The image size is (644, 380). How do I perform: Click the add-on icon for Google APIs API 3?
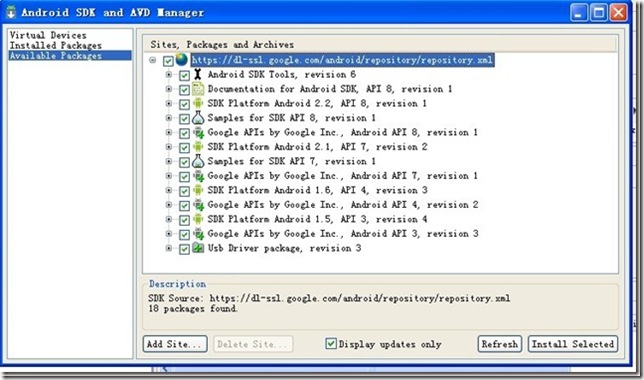click(198, 234)
